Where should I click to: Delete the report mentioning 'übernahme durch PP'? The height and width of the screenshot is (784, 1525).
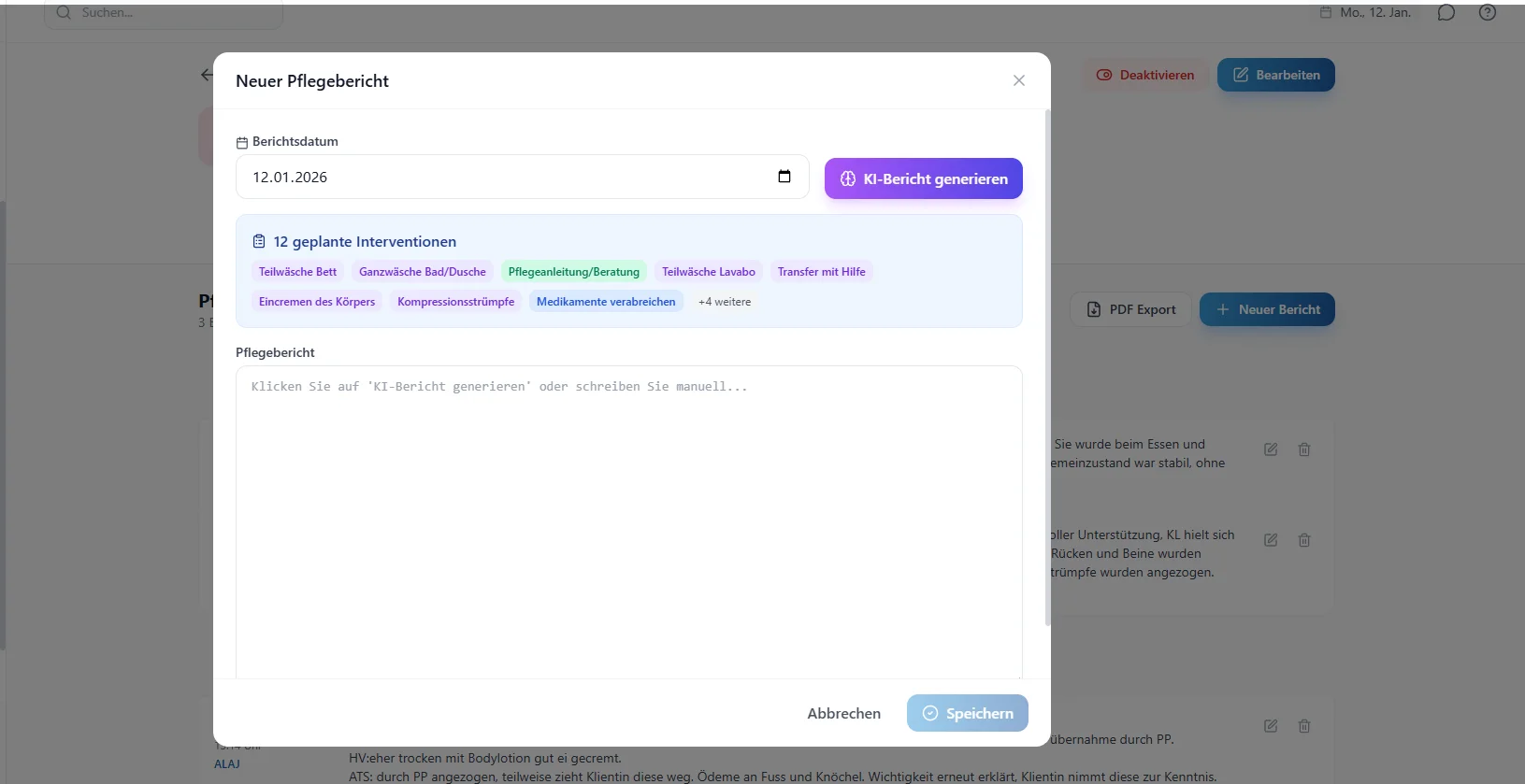[x=1304, y=726]
